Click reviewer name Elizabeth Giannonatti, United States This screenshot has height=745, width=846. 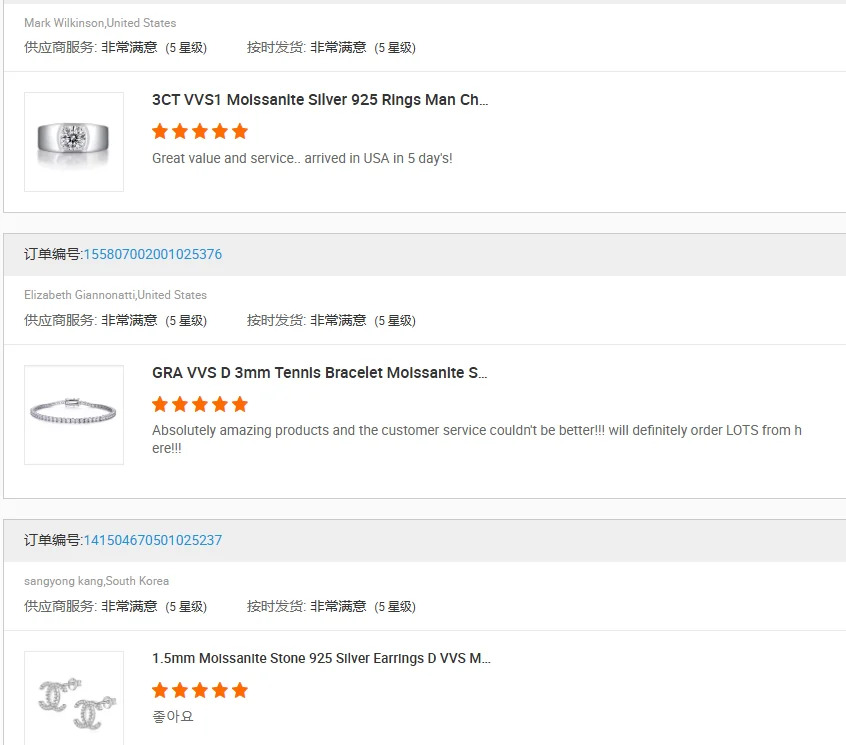(x=115, y=295)
